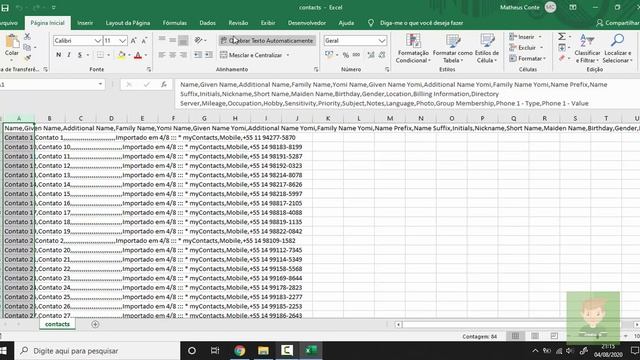Switch to the Fórmulas tab
640x360 pixels.
coord(175,23)
